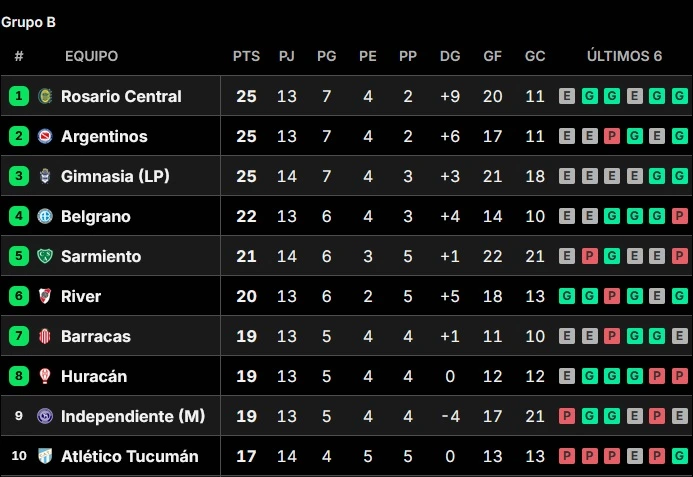Open the Rosario Central team link
693x477 pixels.
pyautogui.click(x=121, y=96)
